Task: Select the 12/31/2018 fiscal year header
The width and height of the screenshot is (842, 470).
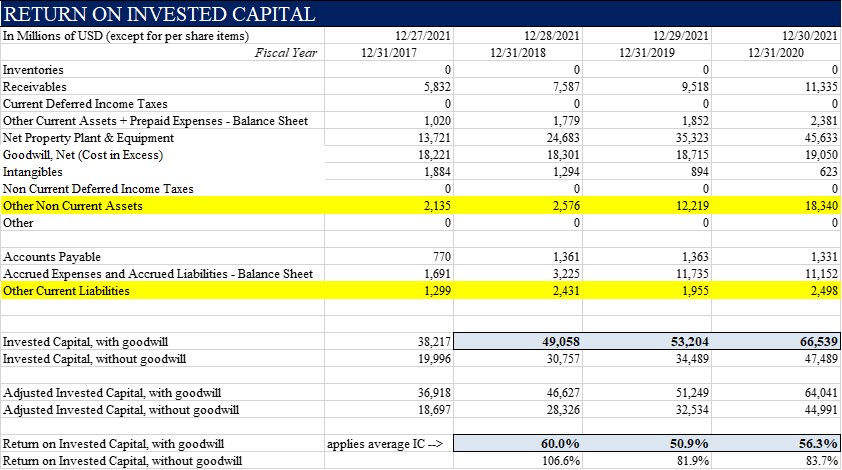Action: [x=518, y=53]
